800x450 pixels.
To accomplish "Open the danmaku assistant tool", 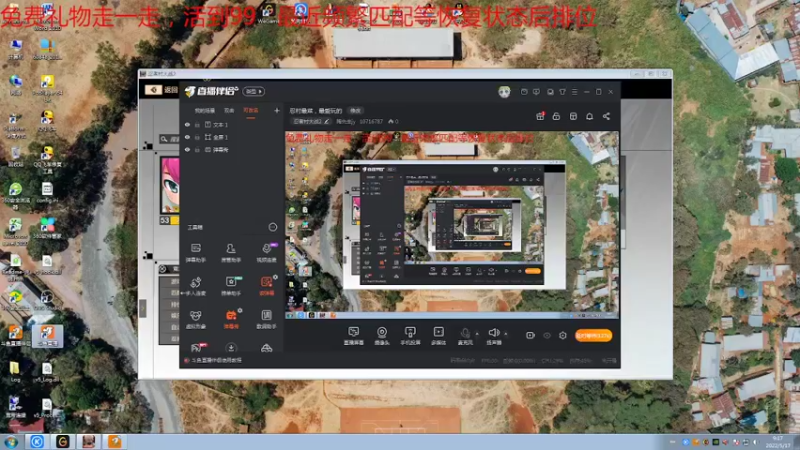I will (195, 252).
